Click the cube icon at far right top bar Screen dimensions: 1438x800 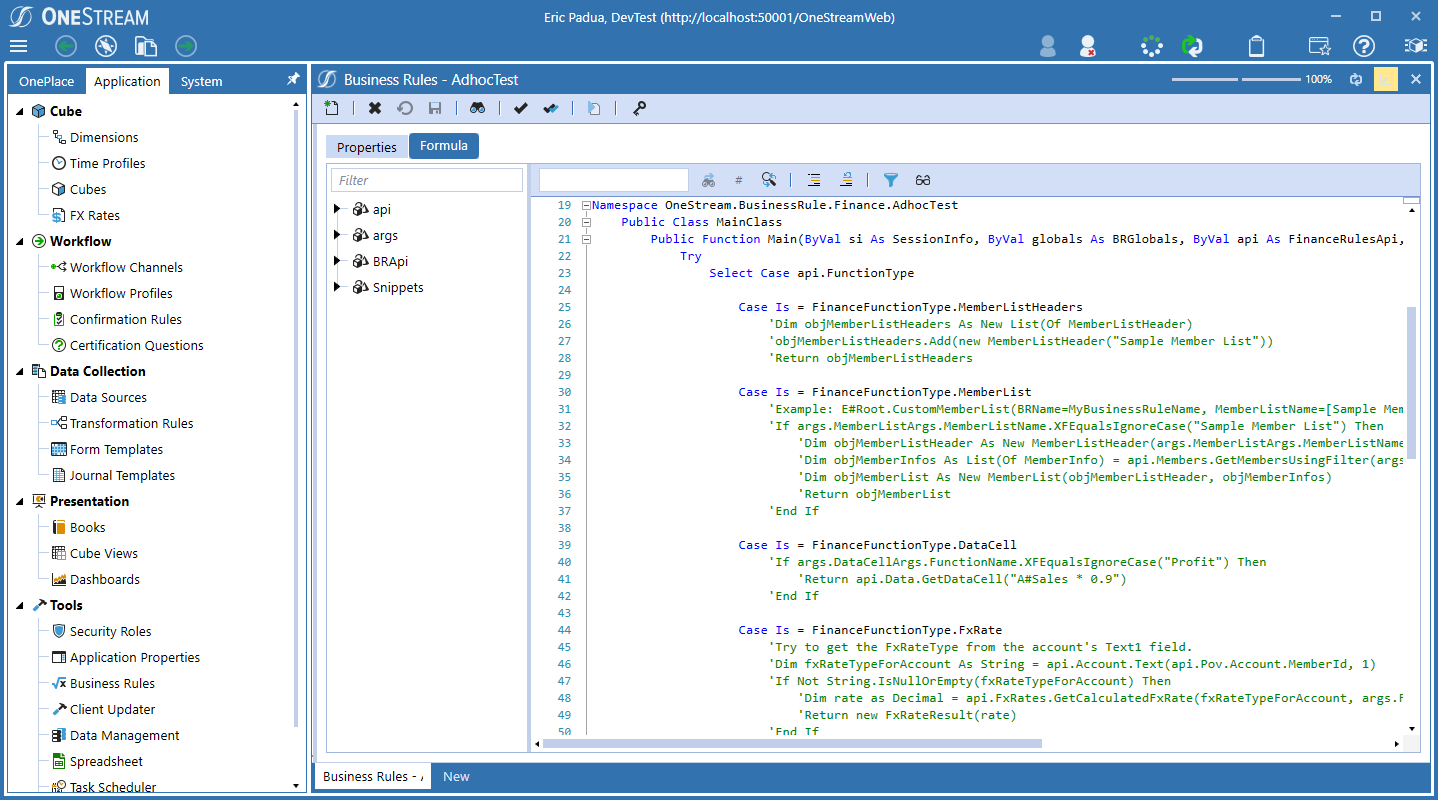click(1415, 46)
